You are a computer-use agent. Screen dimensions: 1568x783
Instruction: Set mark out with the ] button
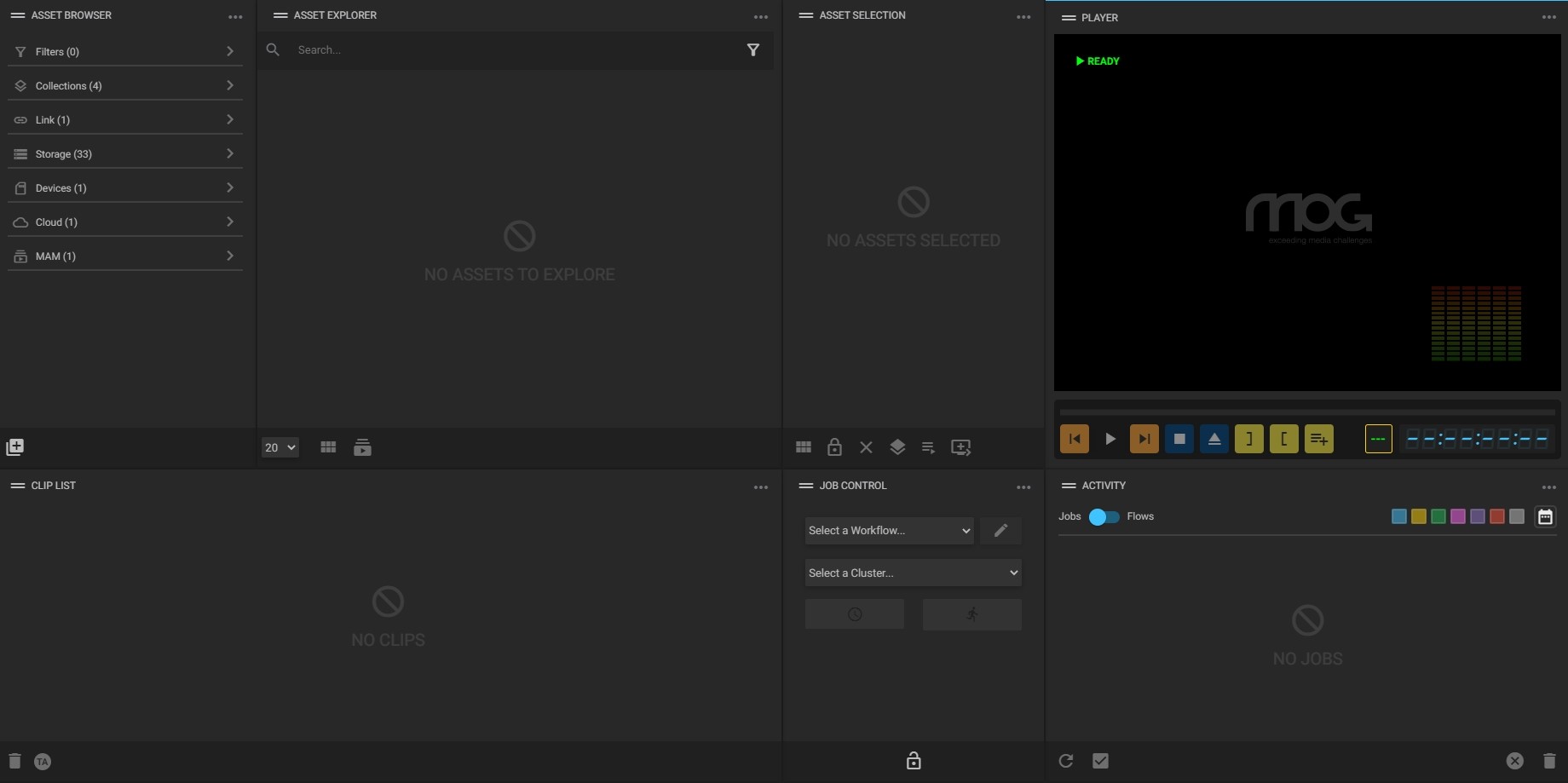(1249, 439)
